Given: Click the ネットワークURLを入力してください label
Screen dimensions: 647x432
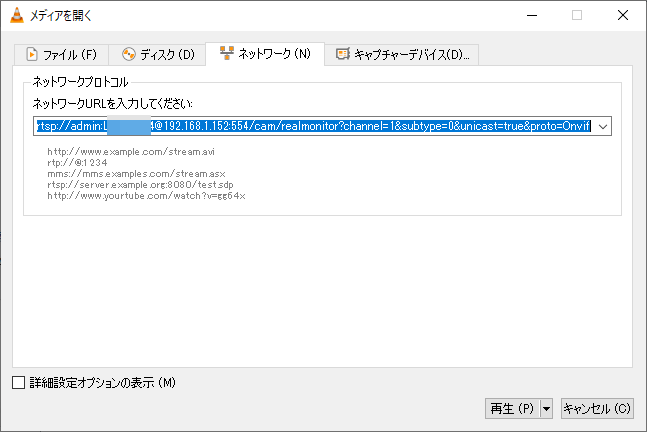Looking at the screenshot, I should 112,104.
